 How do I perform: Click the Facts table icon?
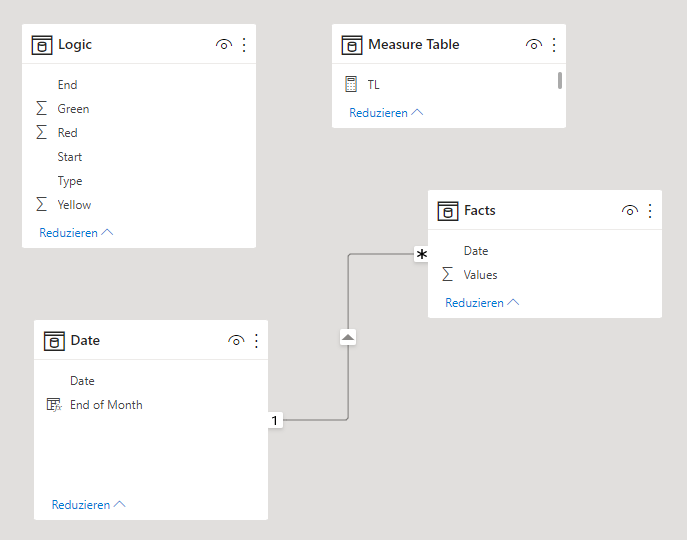coord(448,211)
